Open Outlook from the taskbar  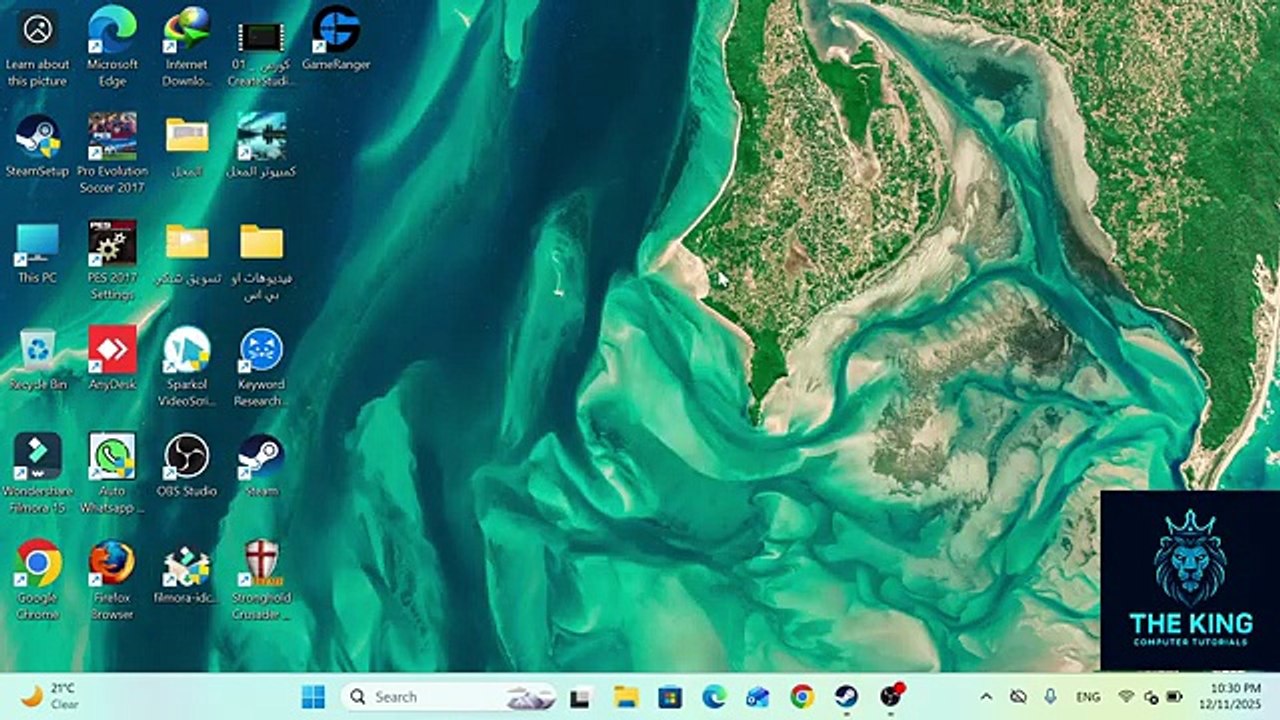758,697
